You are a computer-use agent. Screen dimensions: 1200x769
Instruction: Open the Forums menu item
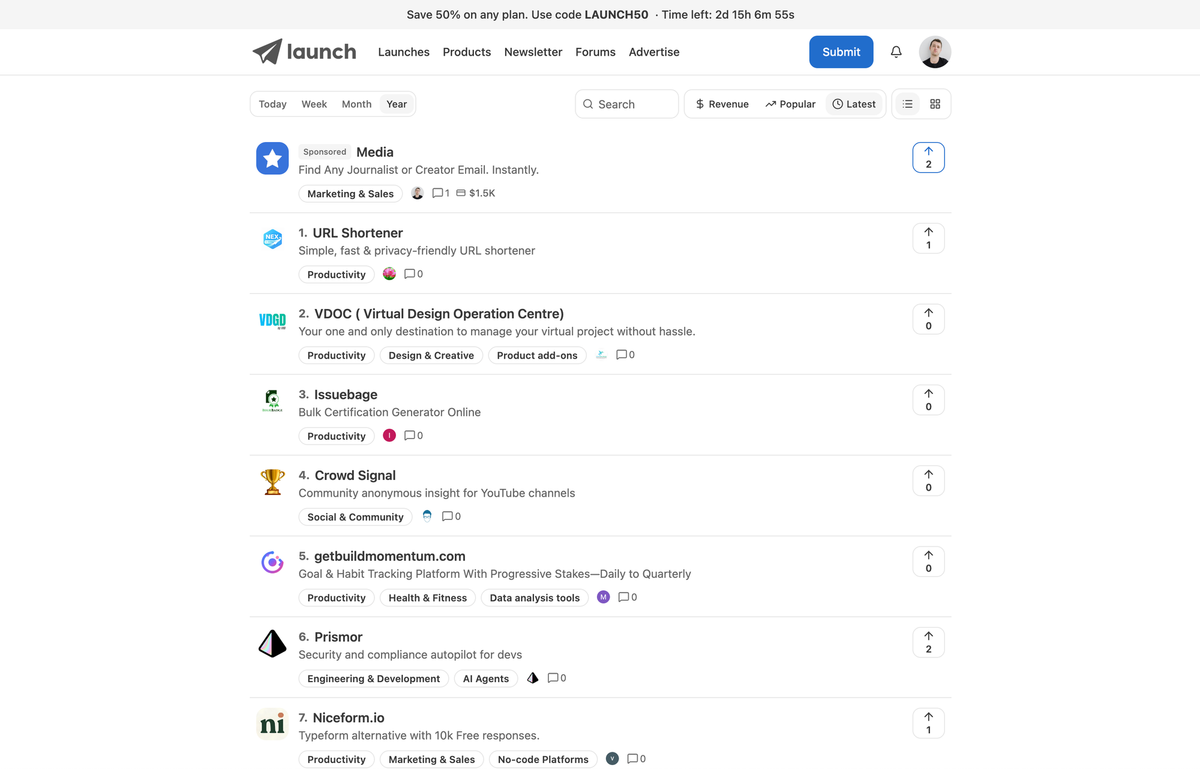pos(595,52)
